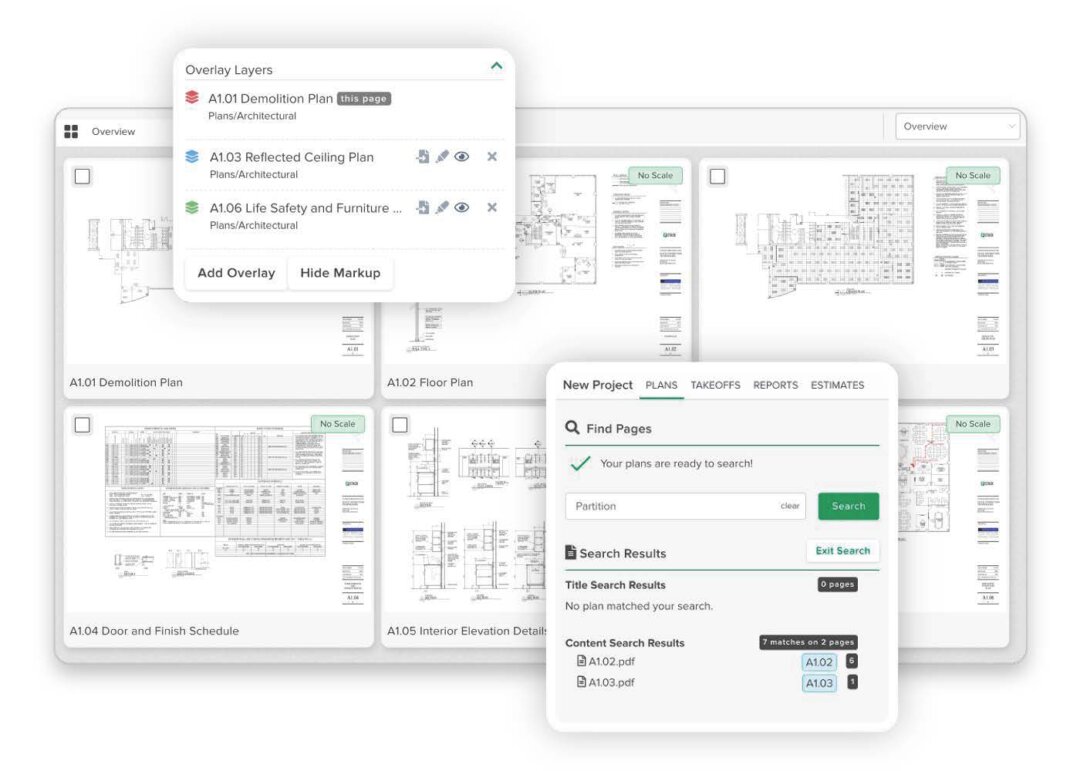Viewport: 1080px width, 771px height.
Task: Check the box on A1.01 Demolition Plan thumbnail
Action: click(x=80, y=175)
